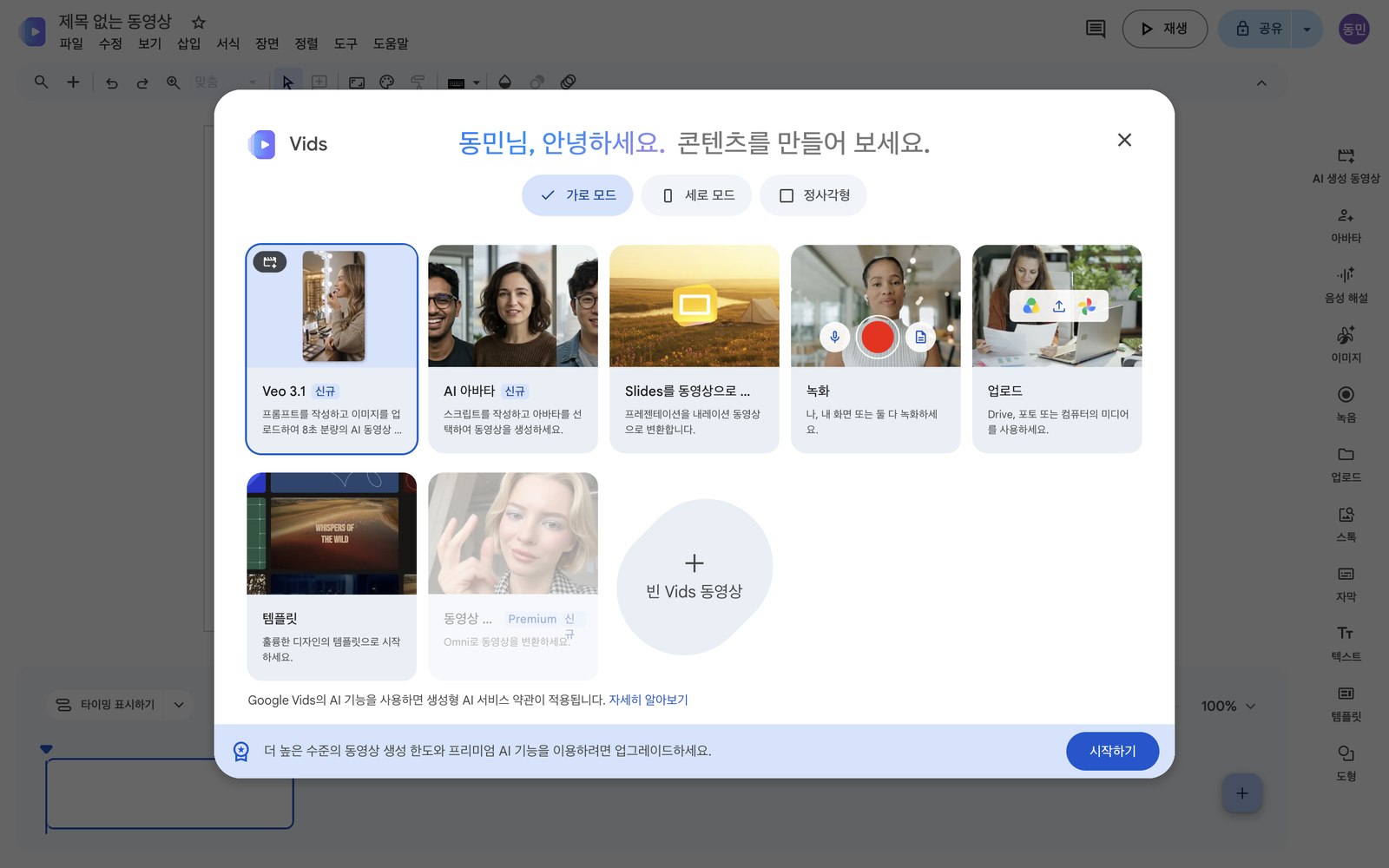Viewport: 1389px width, 868px height.
Task: Click the border color swatch
Action: coord(456,83)
